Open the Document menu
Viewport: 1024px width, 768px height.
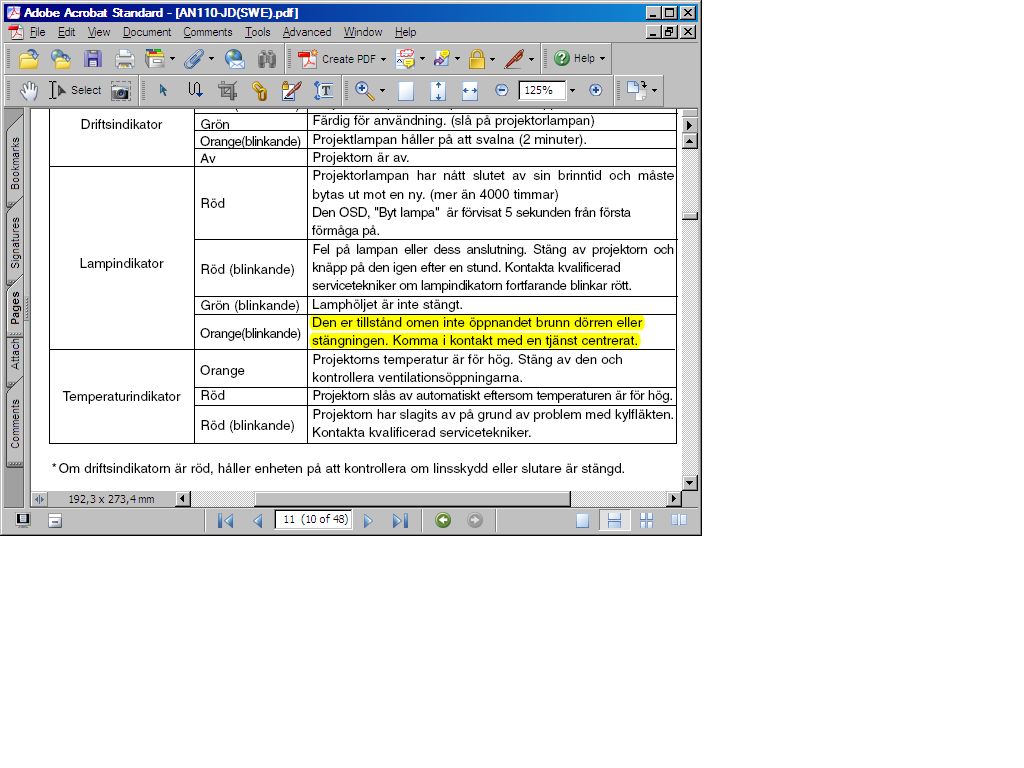(147, 32)
